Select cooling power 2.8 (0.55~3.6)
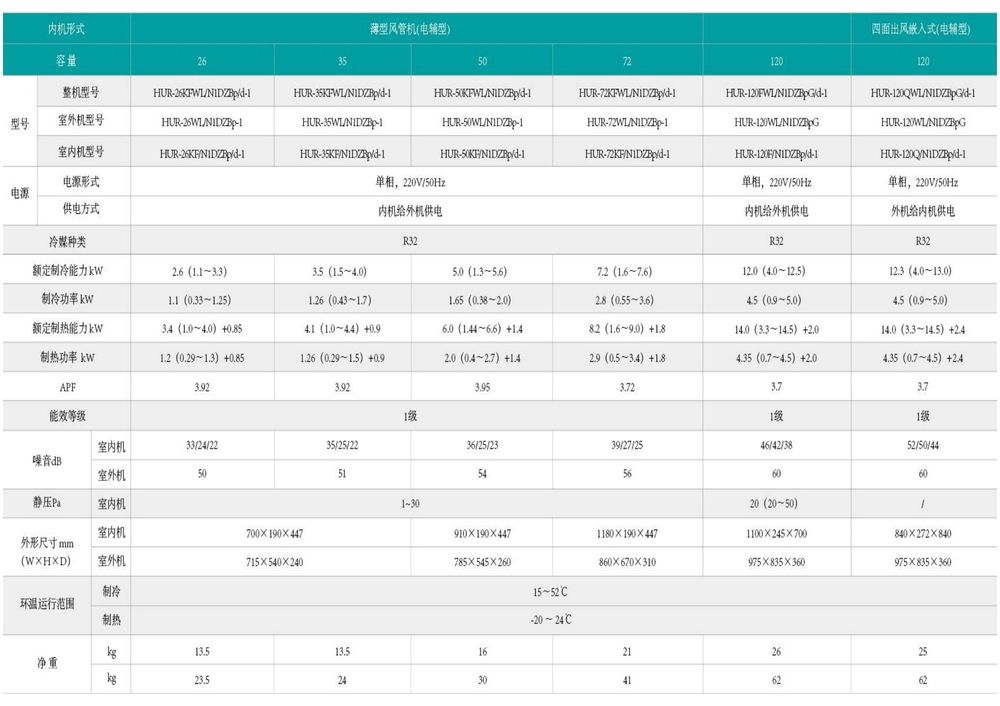This screenshot has width=1000, height=706. coord(624,300)
